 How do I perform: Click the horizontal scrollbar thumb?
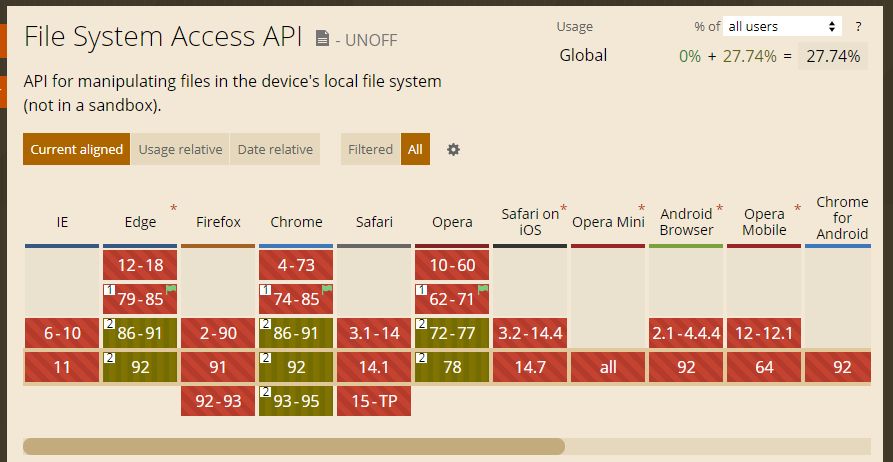[294, 446]
